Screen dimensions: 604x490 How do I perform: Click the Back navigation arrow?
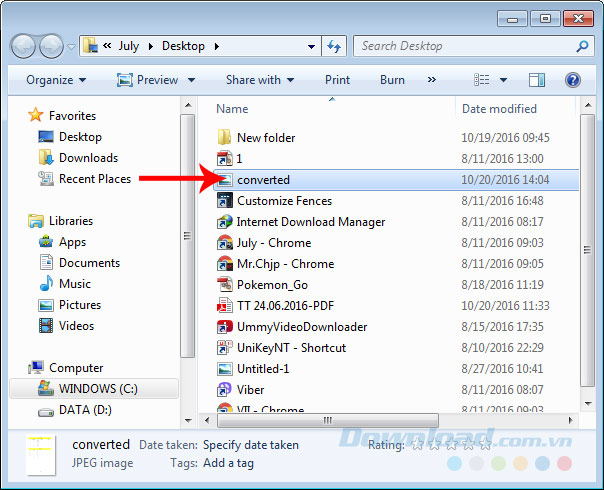click(24, 46)
